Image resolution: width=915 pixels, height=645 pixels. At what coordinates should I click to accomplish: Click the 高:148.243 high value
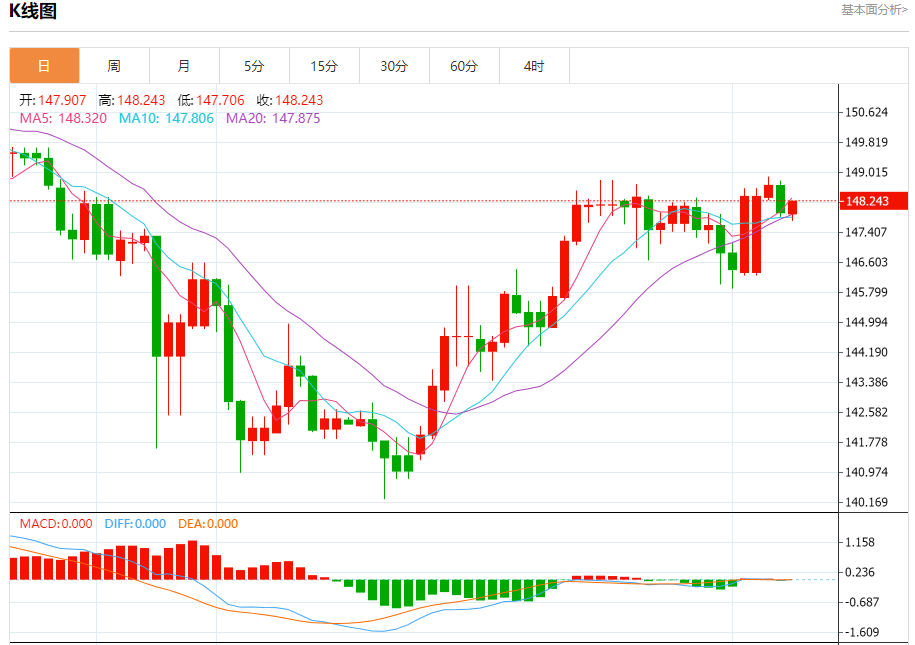tap(132, 100)
